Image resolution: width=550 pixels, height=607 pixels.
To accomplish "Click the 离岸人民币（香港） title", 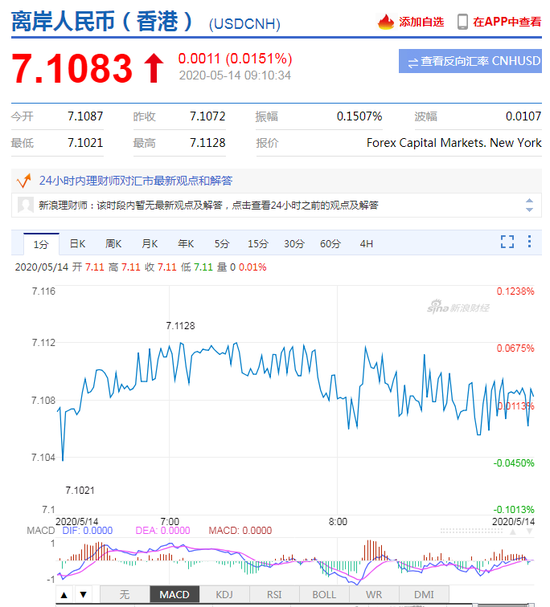I will click(102, 21).
